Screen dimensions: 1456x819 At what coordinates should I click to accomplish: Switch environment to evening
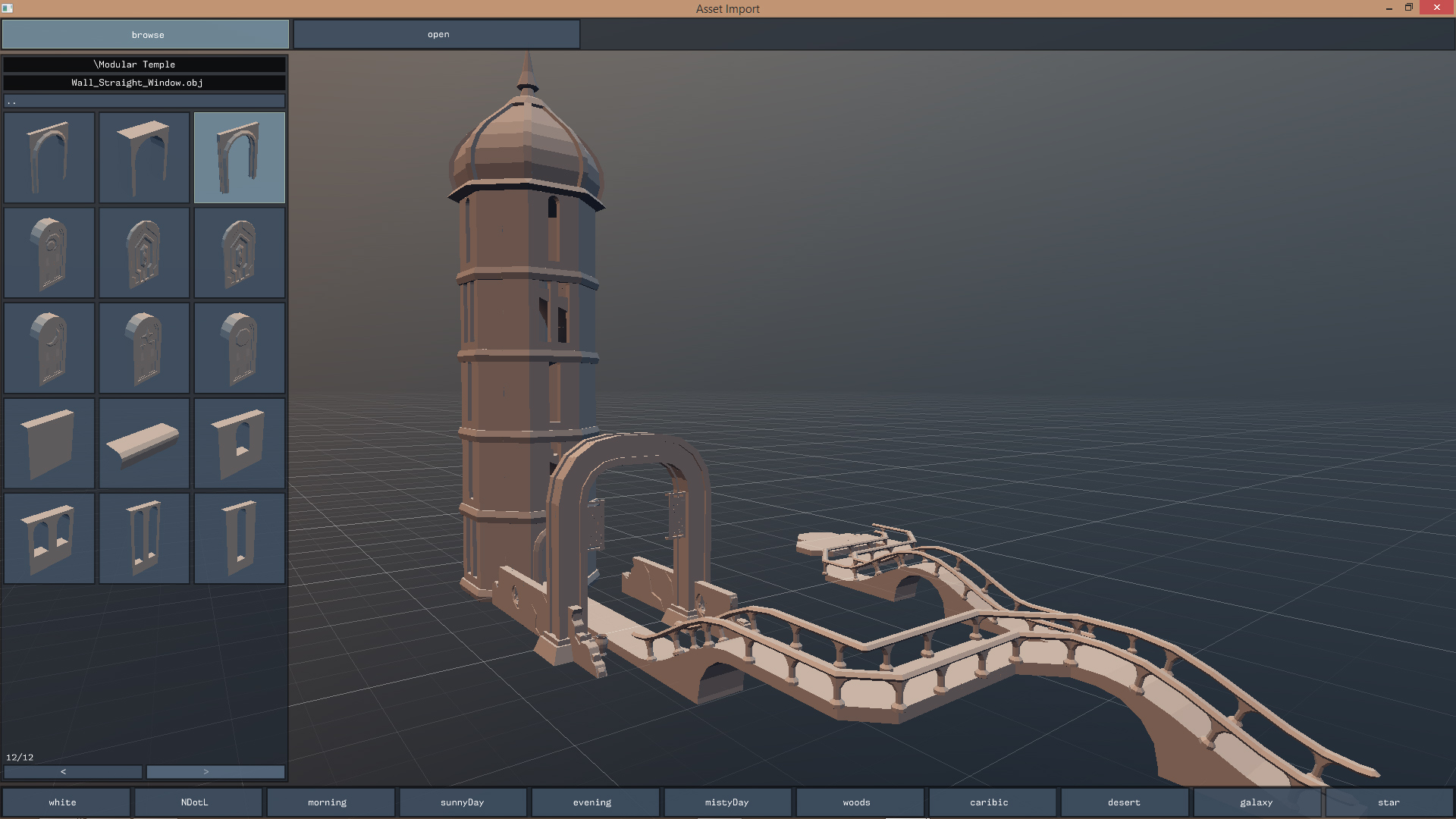pos(595,802)
